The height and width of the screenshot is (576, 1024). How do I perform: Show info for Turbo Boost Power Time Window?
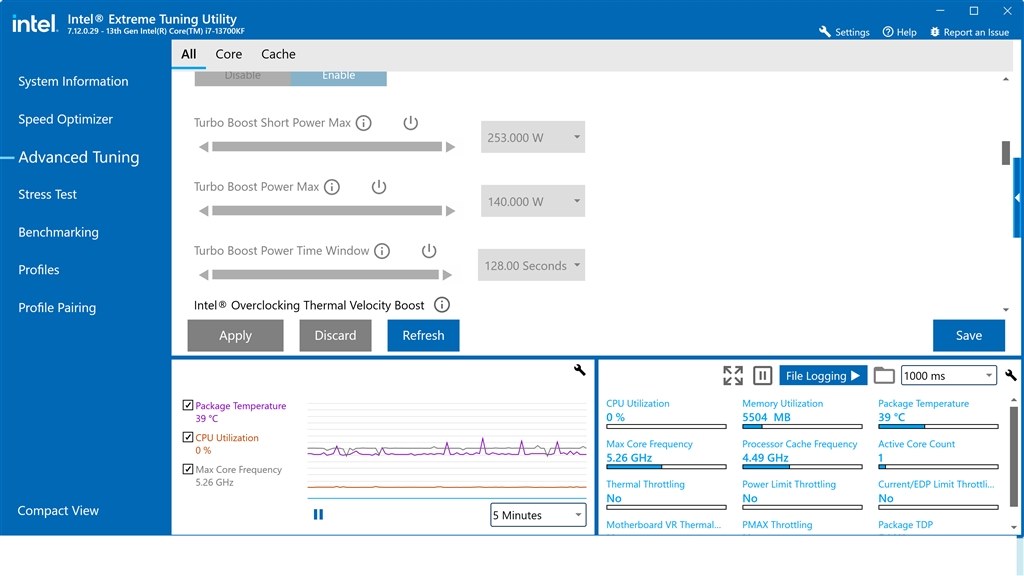click(x=382, y=251)
